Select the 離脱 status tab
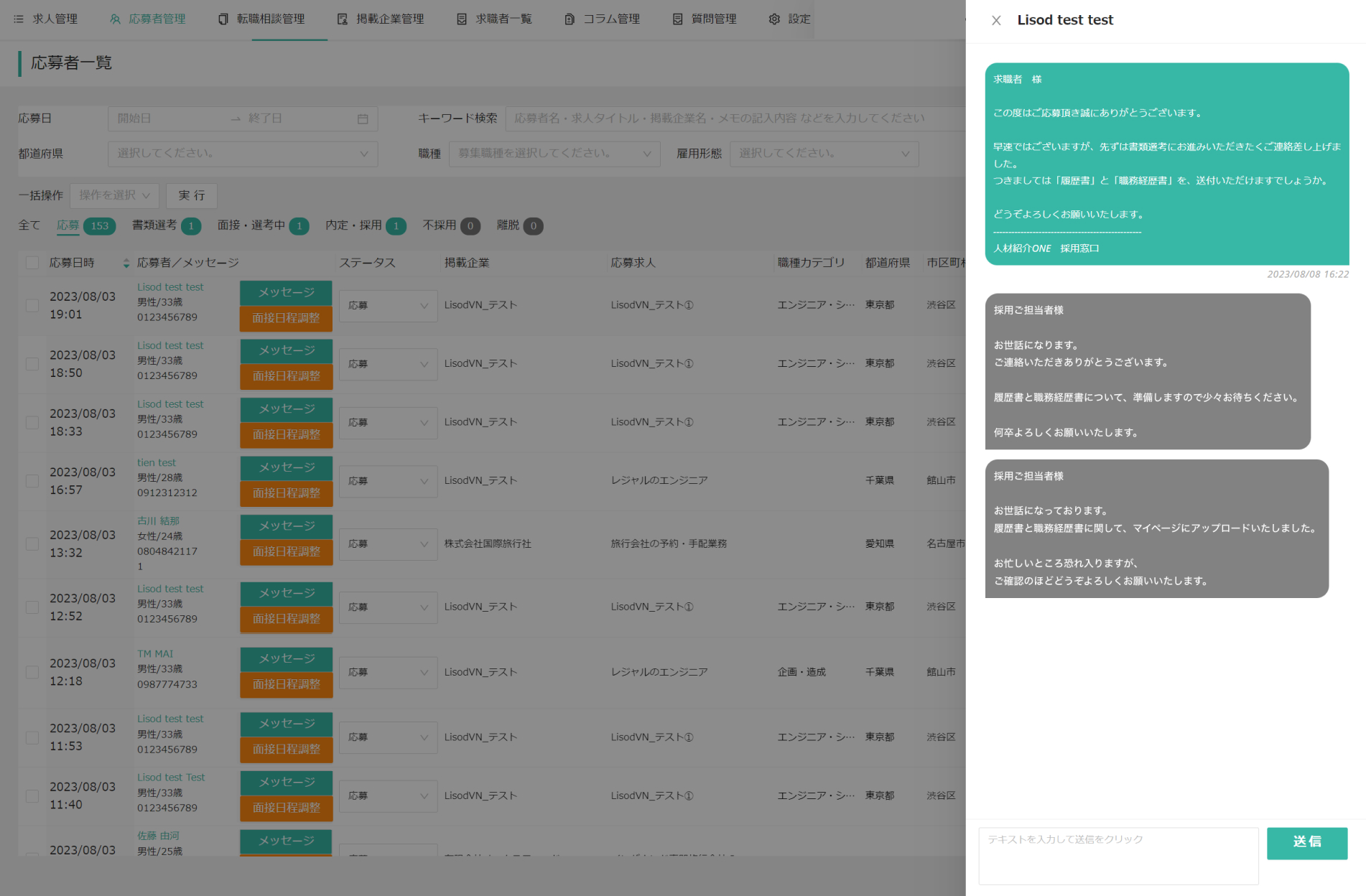Screen dimensions: 1366x896 point(520,225)
